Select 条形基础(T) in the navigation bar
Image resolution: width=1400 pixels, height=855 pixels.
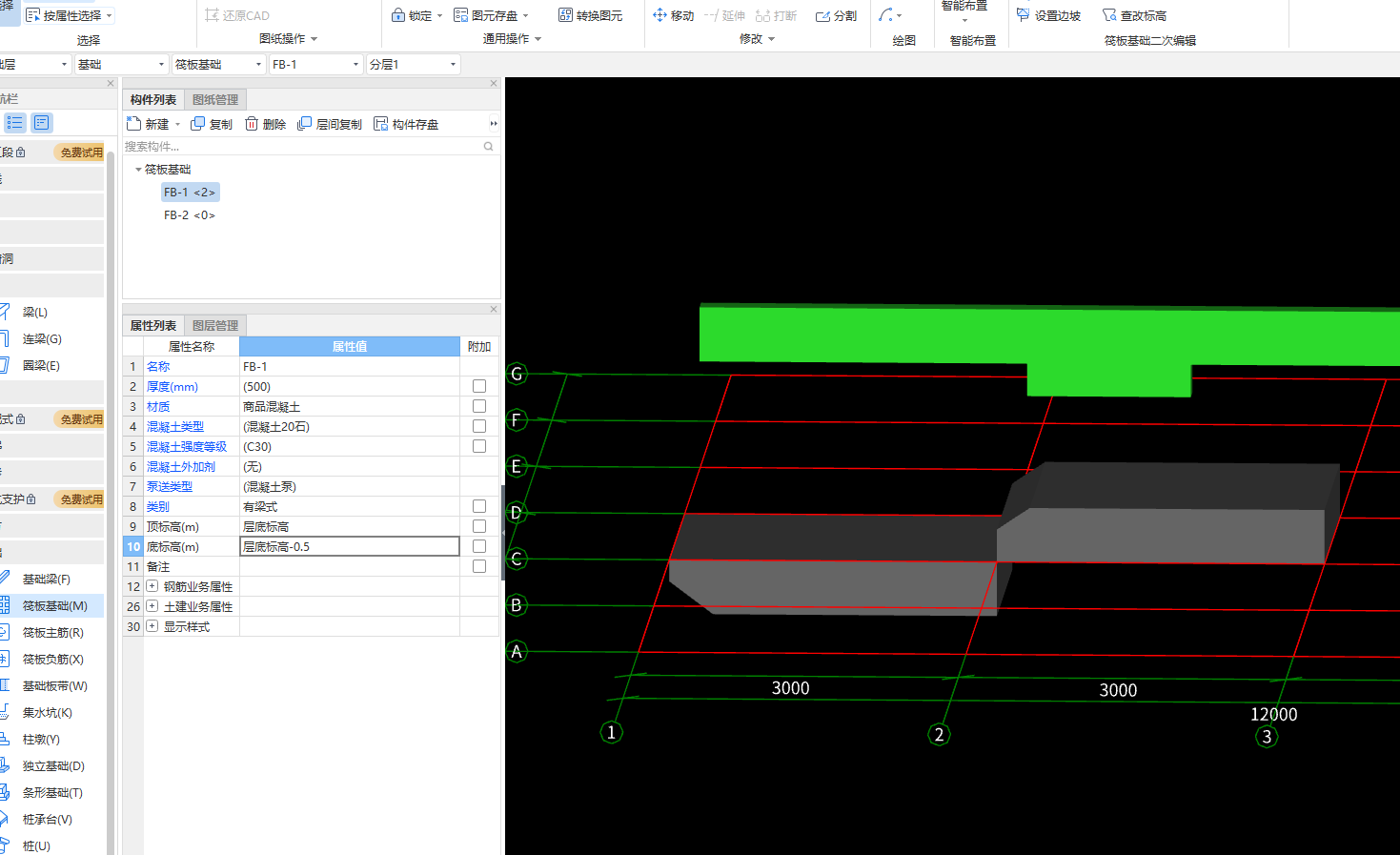[x=51, y=792]
